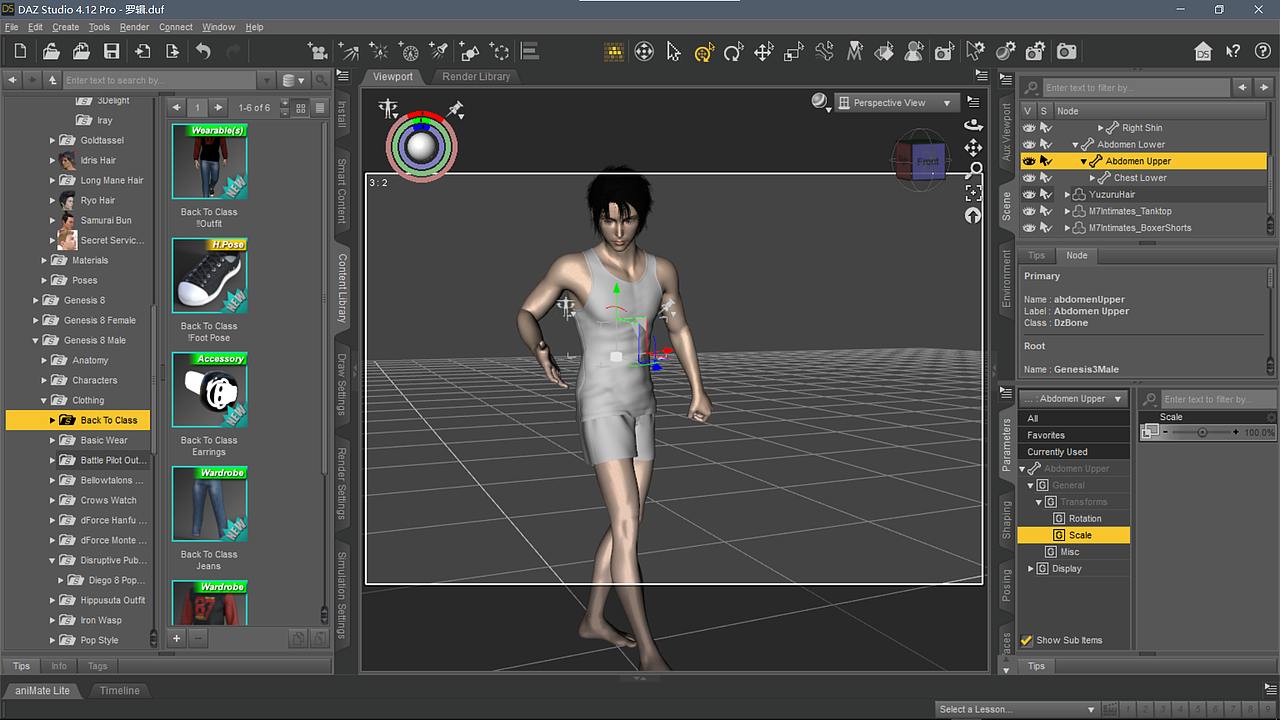Select the Node Selection arrow tool
This screenshot has height=720, width=1280.
[674, 51]
